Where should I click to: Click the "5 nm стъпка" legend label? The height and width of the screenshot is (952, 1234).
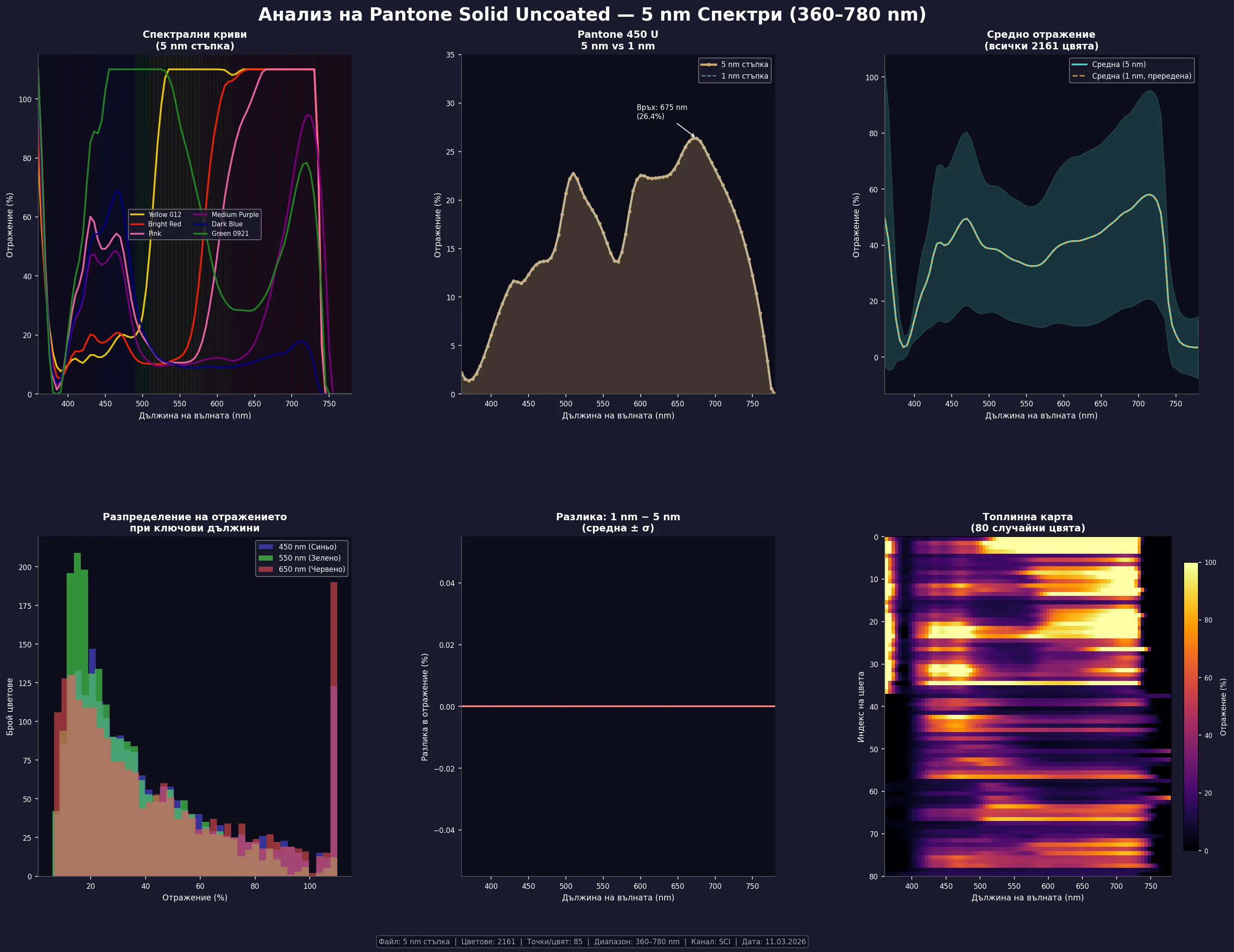744,64
